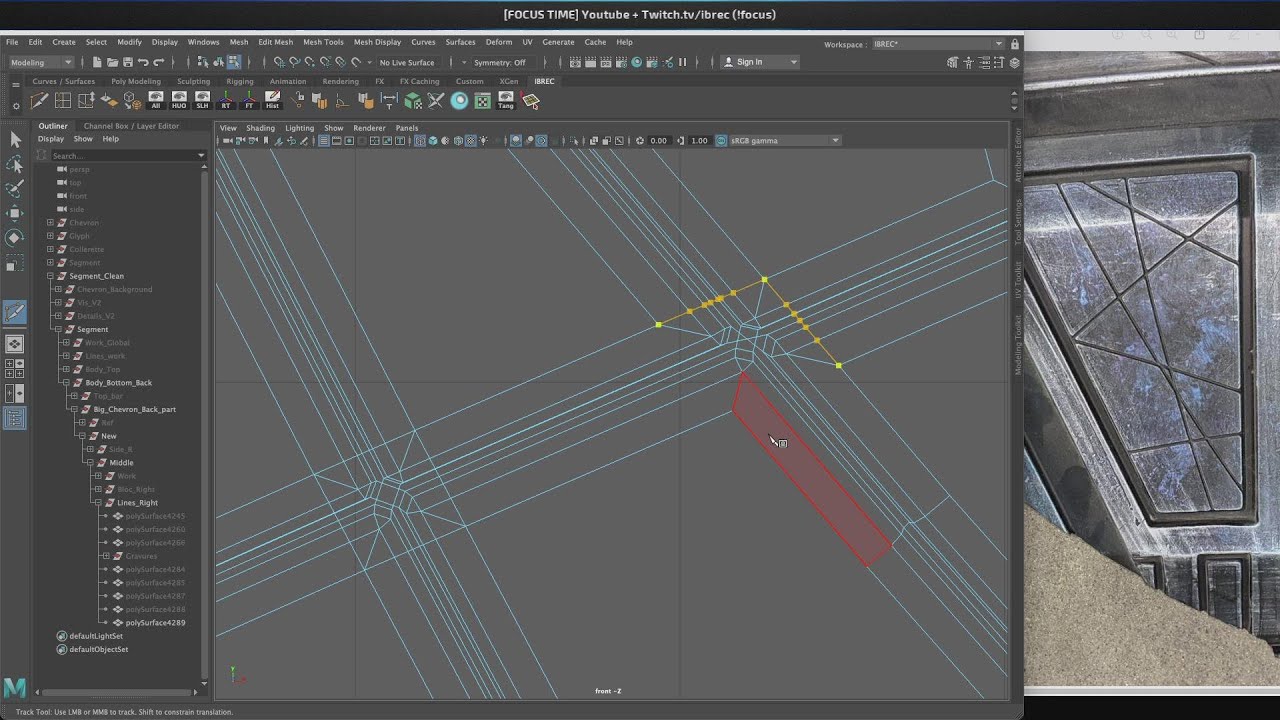The height and width of the screenshot is (720, 1280).
Task: Open the Symmetry: Off dropdown
Action: point(505,62)
